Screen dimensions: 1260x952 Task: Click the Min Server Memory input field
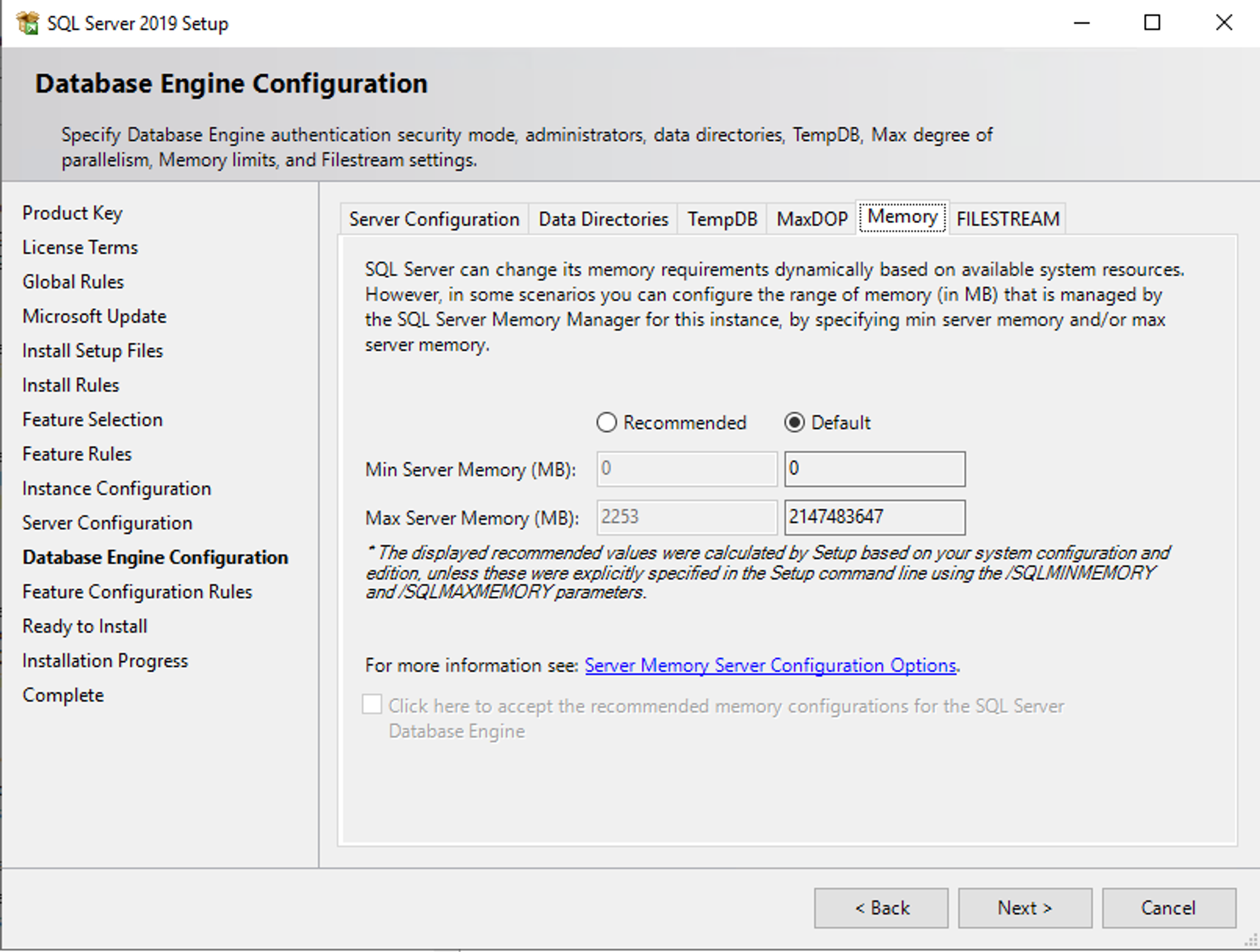874,469
